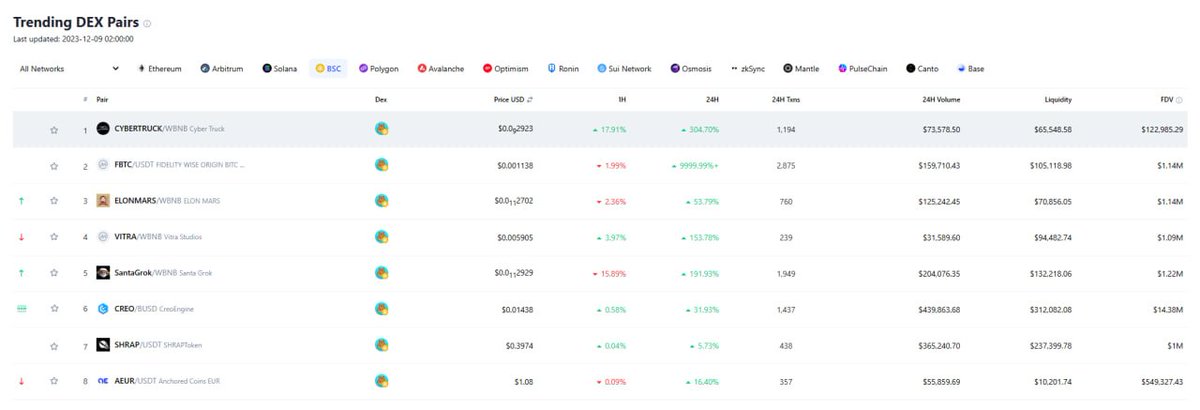Filter by Base network
1200x410 pixels.
[x=970, y=69]
